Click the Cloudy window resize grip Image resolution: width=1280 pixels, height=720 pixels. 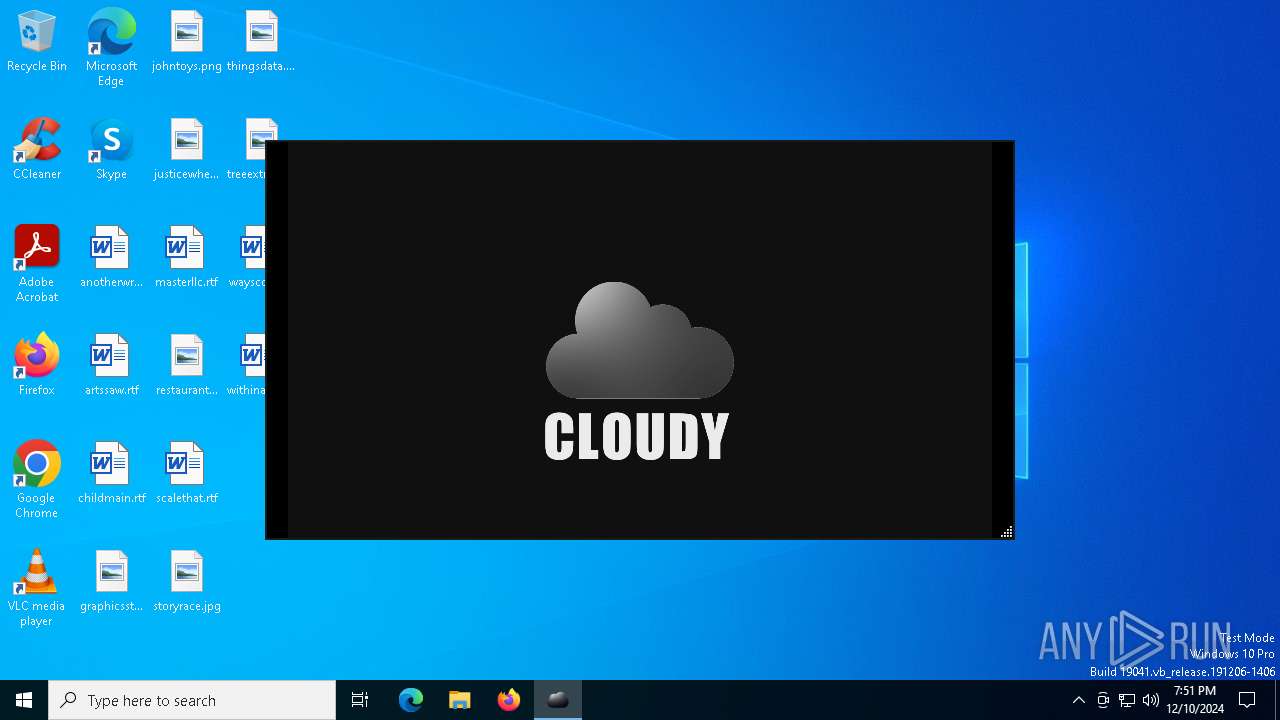point(1006,532)
